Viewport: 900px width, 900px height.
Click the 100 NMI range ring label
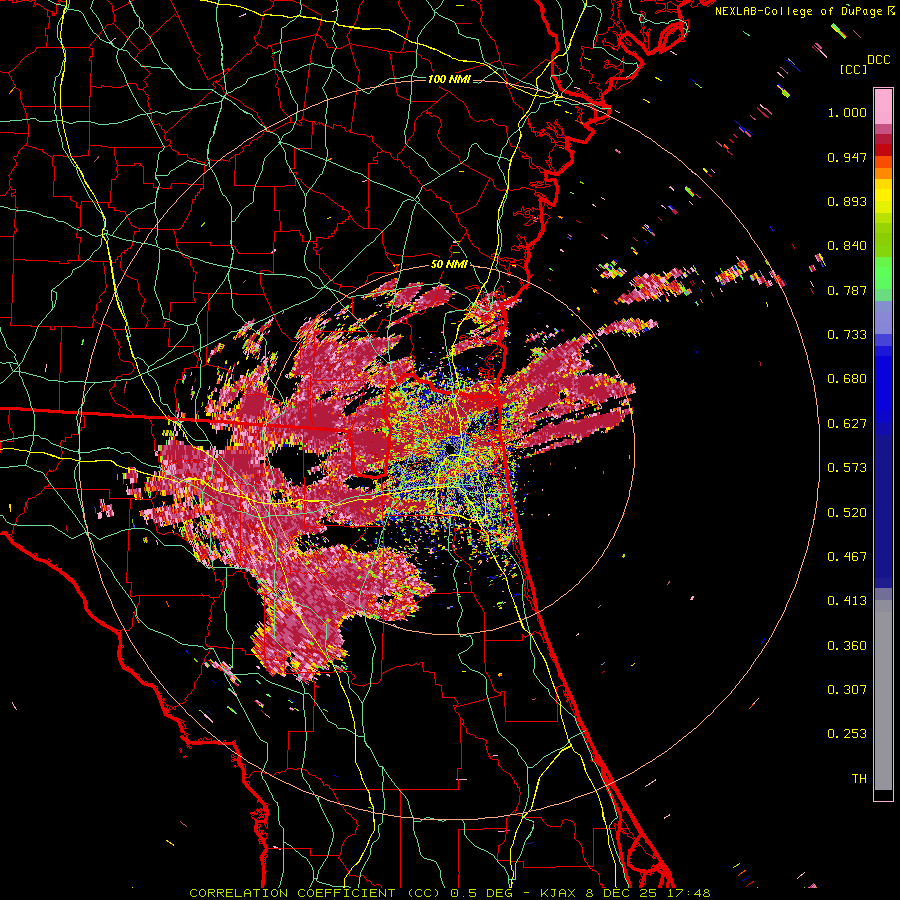point(449,79)
